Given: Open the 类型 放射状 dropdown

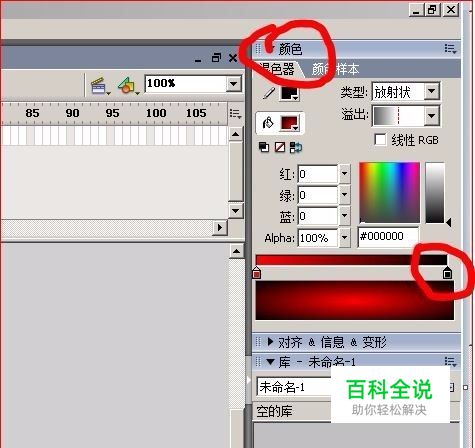Looking at the screenshot, I should click(x=431, y=91).
